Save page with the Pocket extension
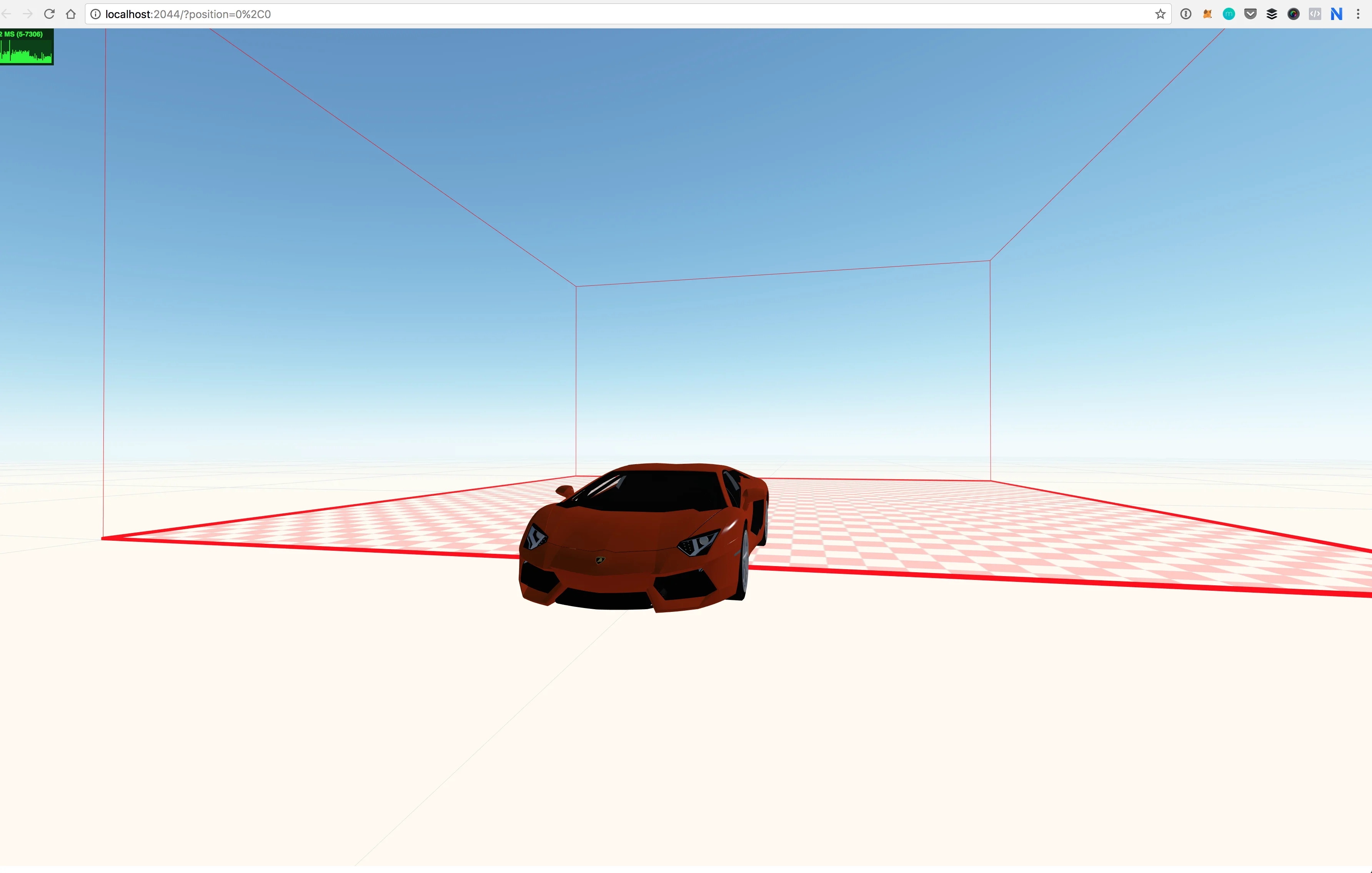This screenshot has height=873, width=1372. 1250,14
